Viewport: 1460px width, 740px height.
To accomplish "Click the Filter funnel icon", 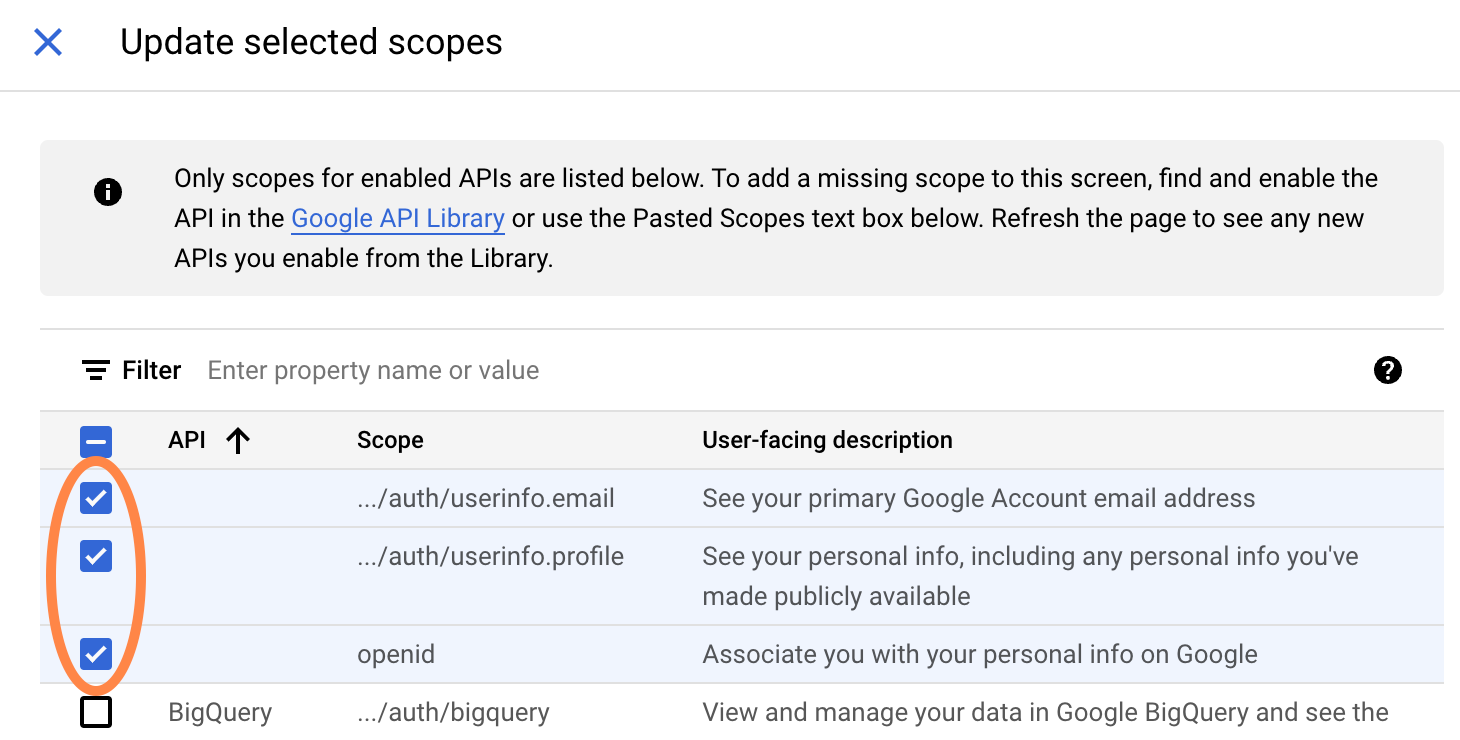I will [95, 369].
